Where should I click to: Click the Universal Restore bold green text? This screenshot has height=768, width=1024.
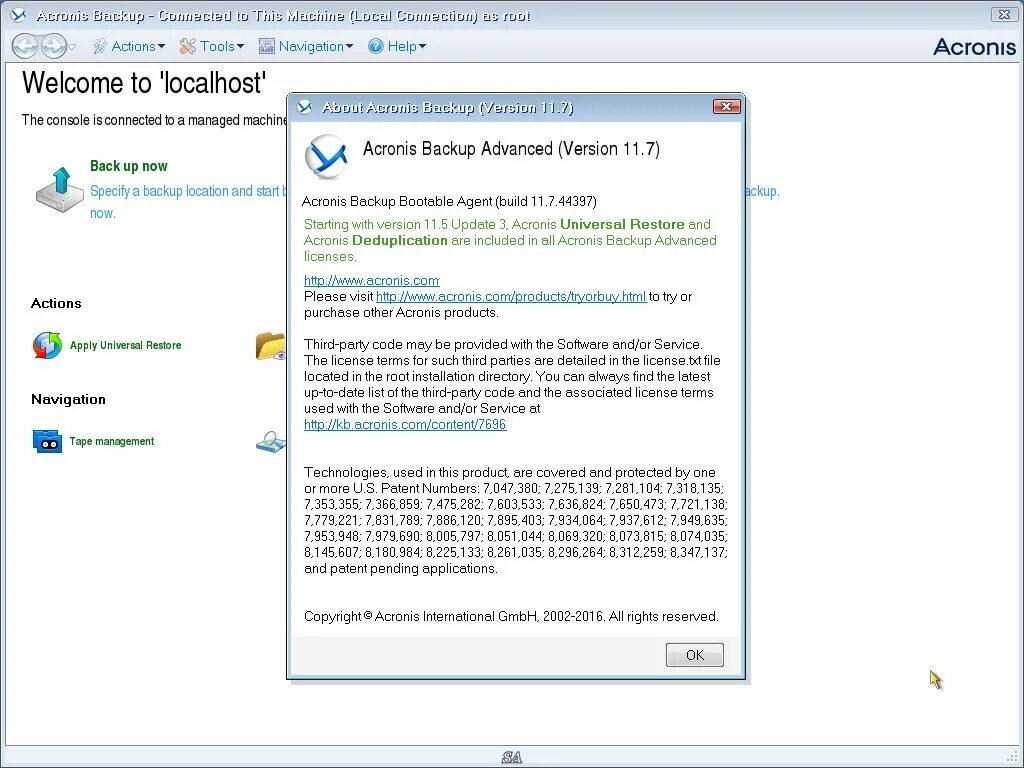coord(622,224)
